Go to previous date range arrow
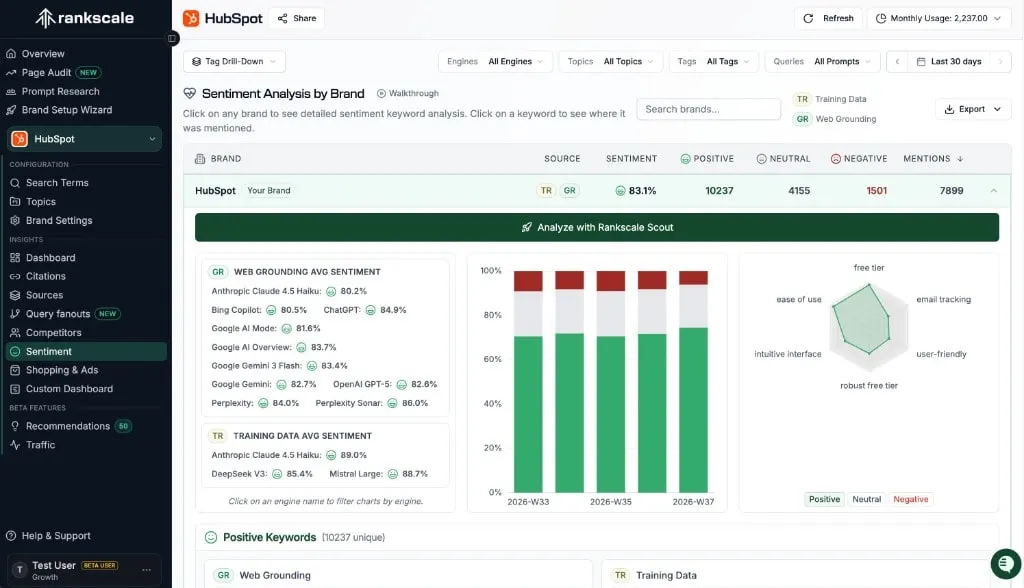The height and width of the screenshot is (588, 1024). pyautogui.click(x=897, y=61)
